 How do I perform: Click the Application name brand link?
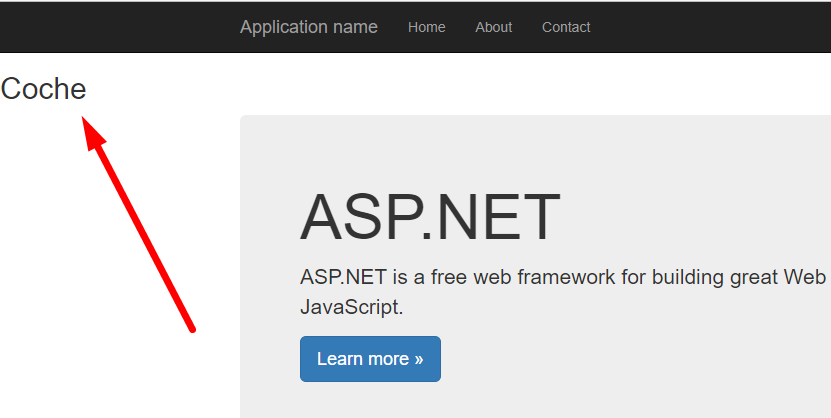click(308, 27)
